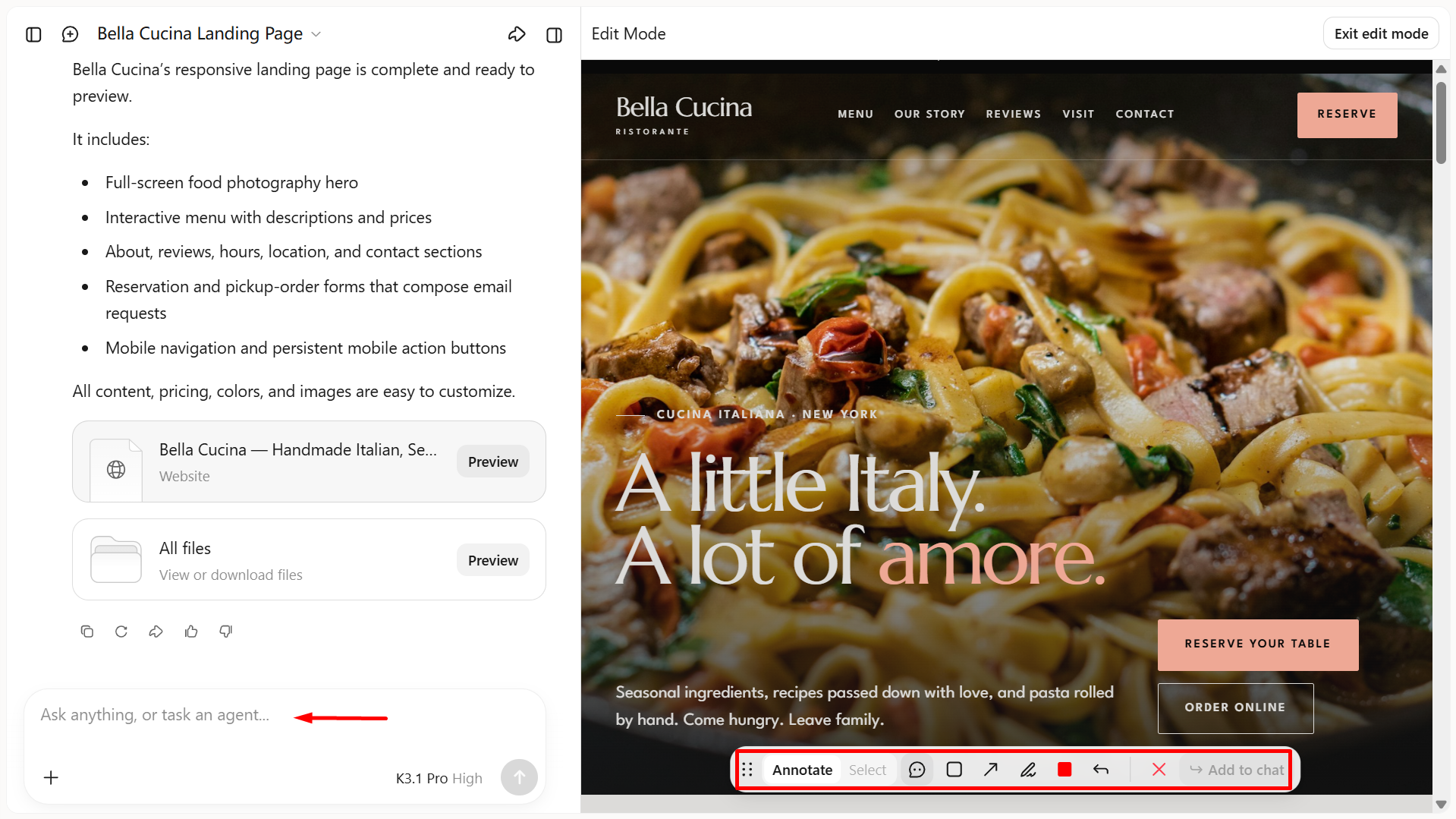Image resolution: width=1456 pixels, height=819 pixels.
Task: Click the share arrow icon in header
Action: coord(517,34)
